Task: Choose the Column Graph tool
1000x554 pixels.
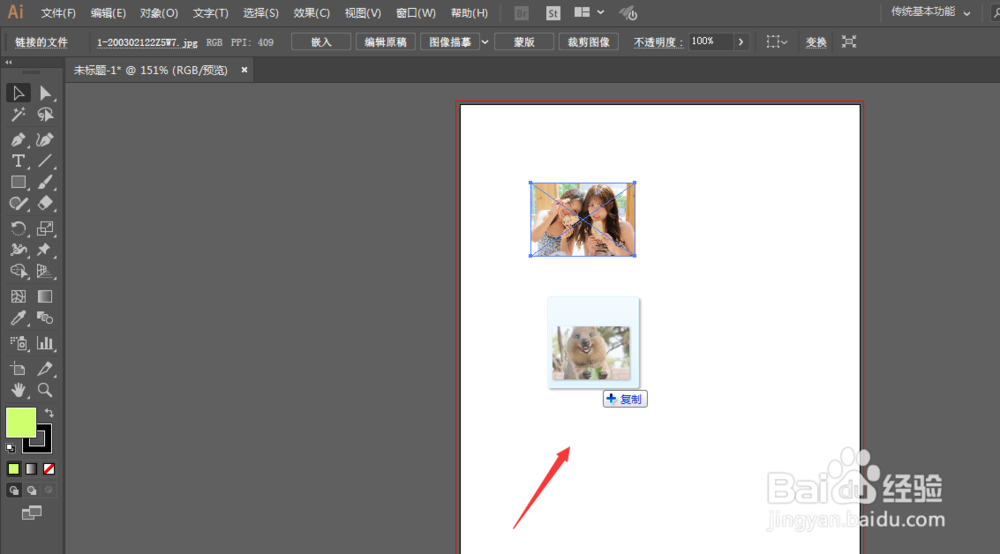Action: point(45,343)
